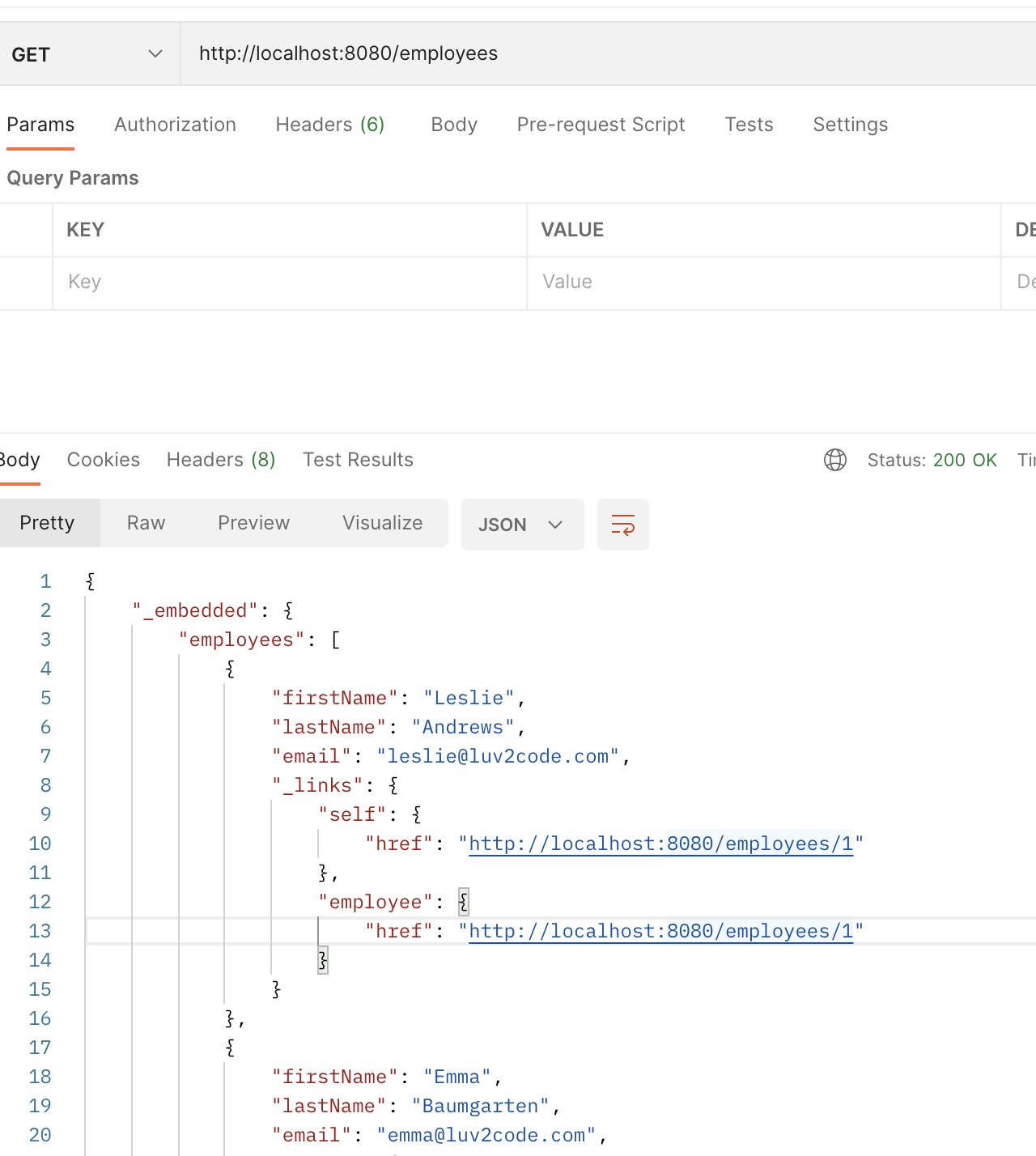Viewport: 1036px width, 1156px height.
Task: Click the closing brace on line 14
Action: tap(323, 960)
